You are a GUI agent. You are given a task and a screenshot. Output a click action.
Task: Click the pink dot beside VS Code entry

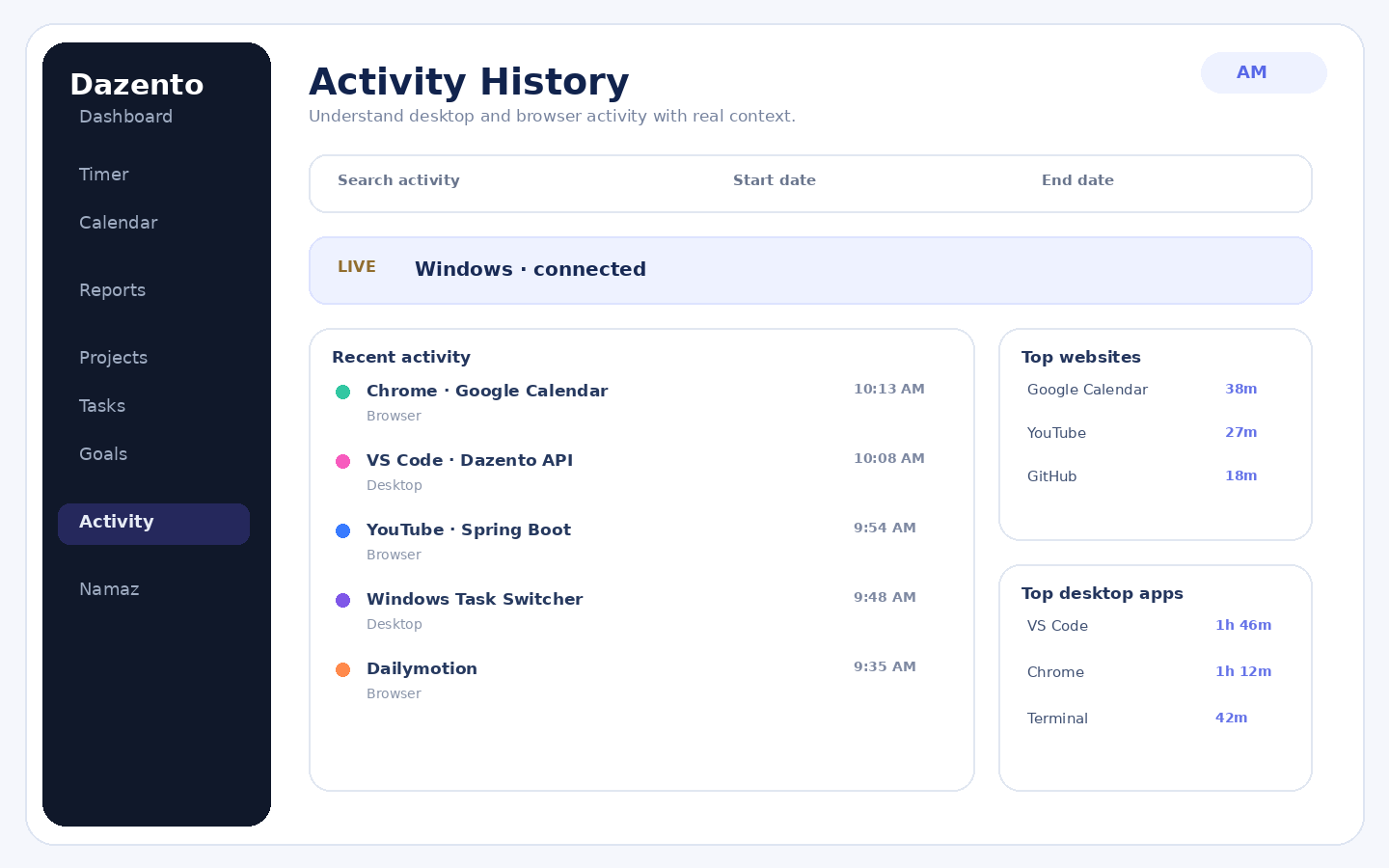pos(342,461)
